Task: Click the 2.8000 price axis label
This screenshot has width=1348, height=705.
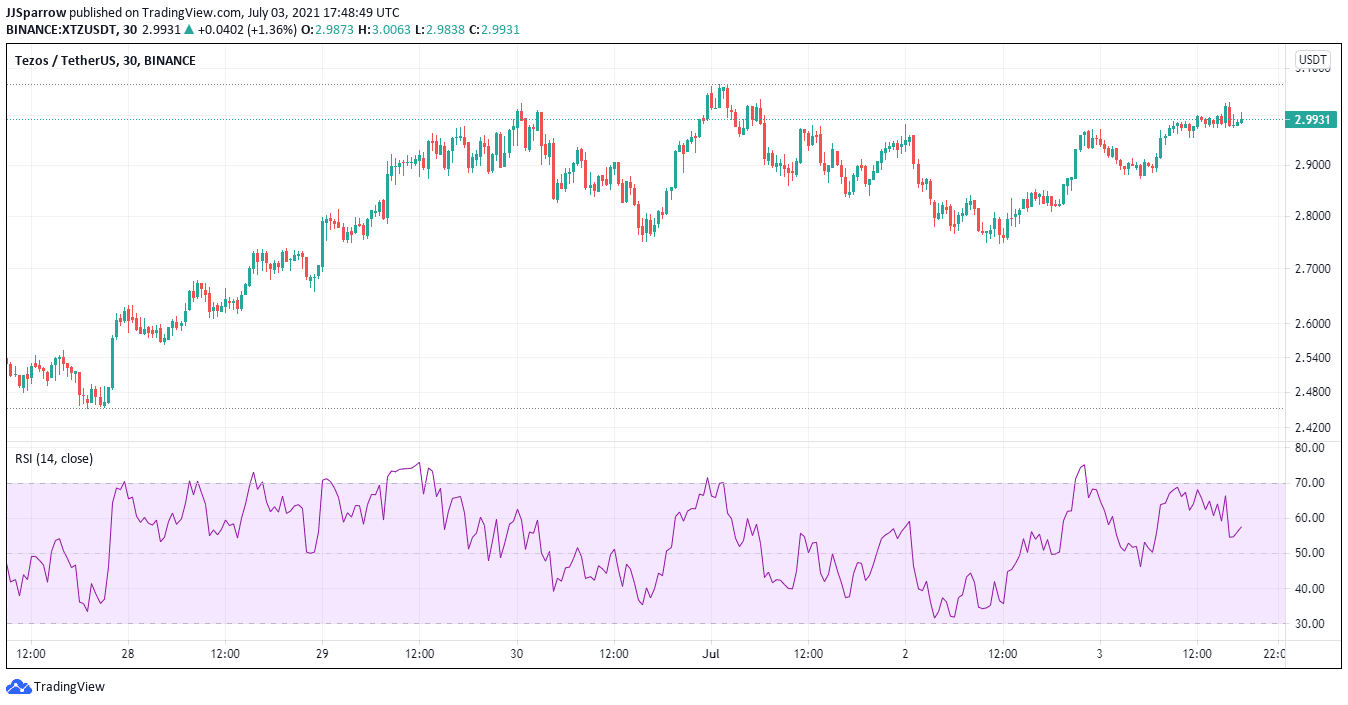Action: pyautogui.click(x=1312, y=216)
